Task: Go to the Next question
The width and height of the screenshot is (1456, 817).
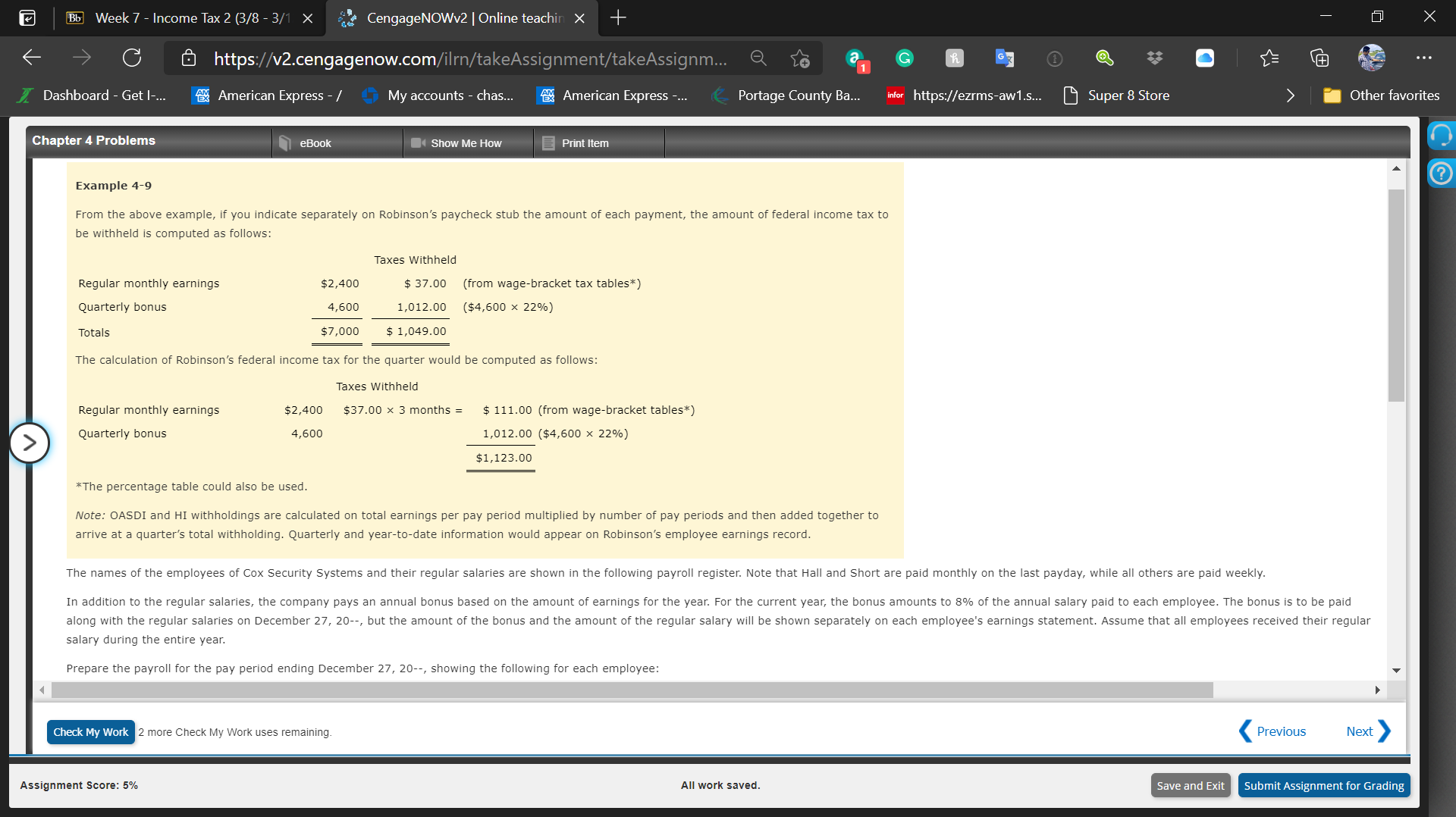Action: pos(1368,731)
